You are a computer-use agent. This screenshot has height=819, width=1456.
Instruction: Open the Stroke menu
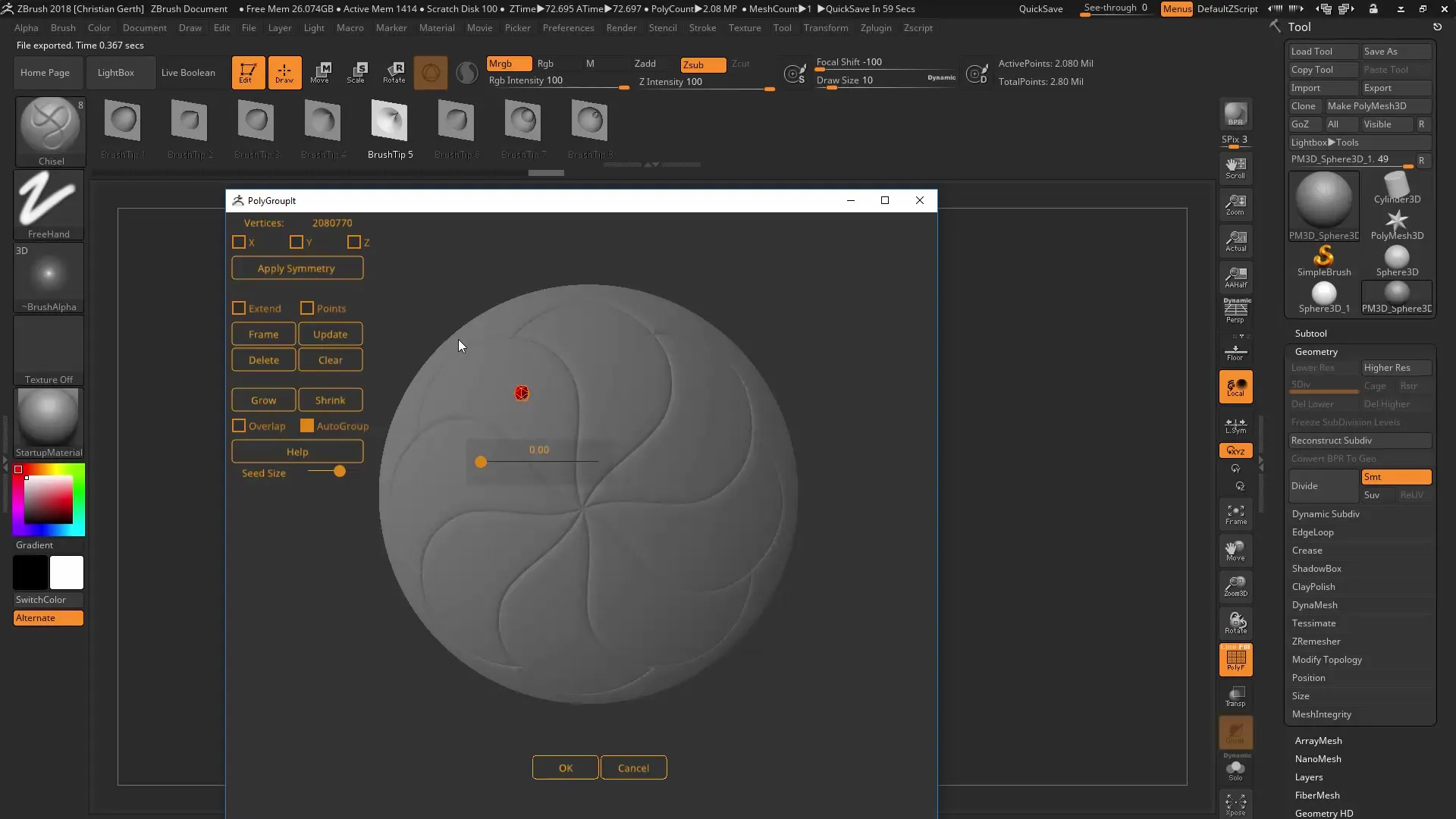click(x=702, y=28)
